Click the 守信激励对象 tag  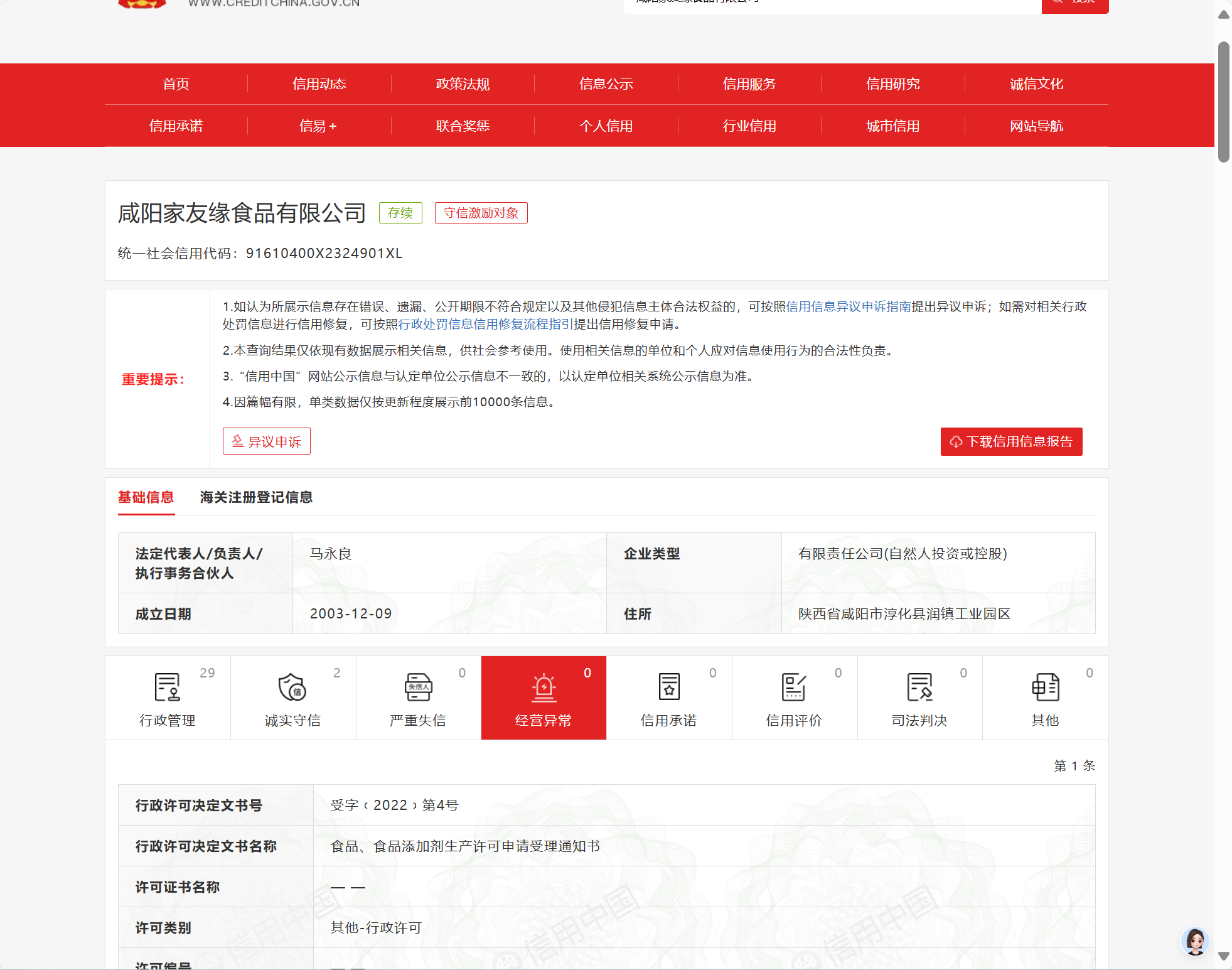pos(481,213)
